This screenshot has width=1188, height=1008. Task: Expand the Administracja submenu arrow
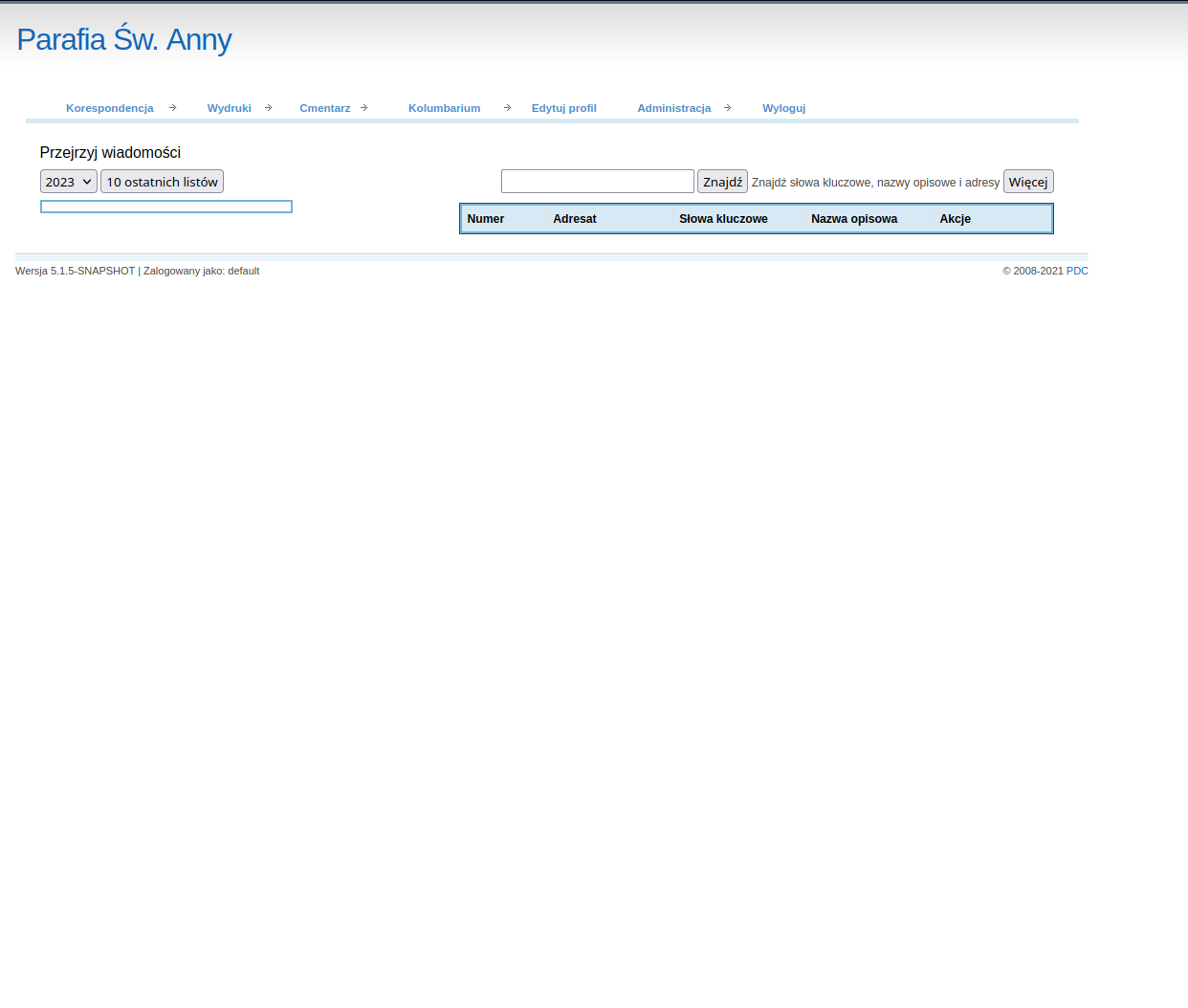tap(727, 108)
